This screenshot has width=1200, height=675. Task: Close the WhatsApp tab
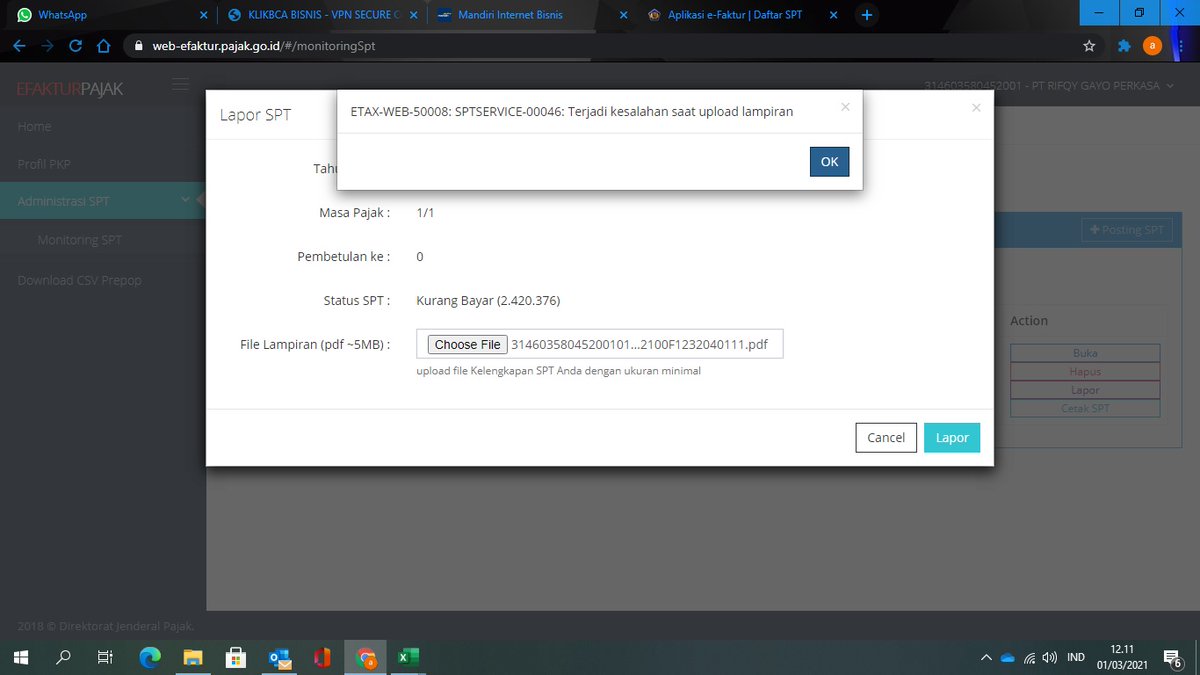(x=204, y=15)
